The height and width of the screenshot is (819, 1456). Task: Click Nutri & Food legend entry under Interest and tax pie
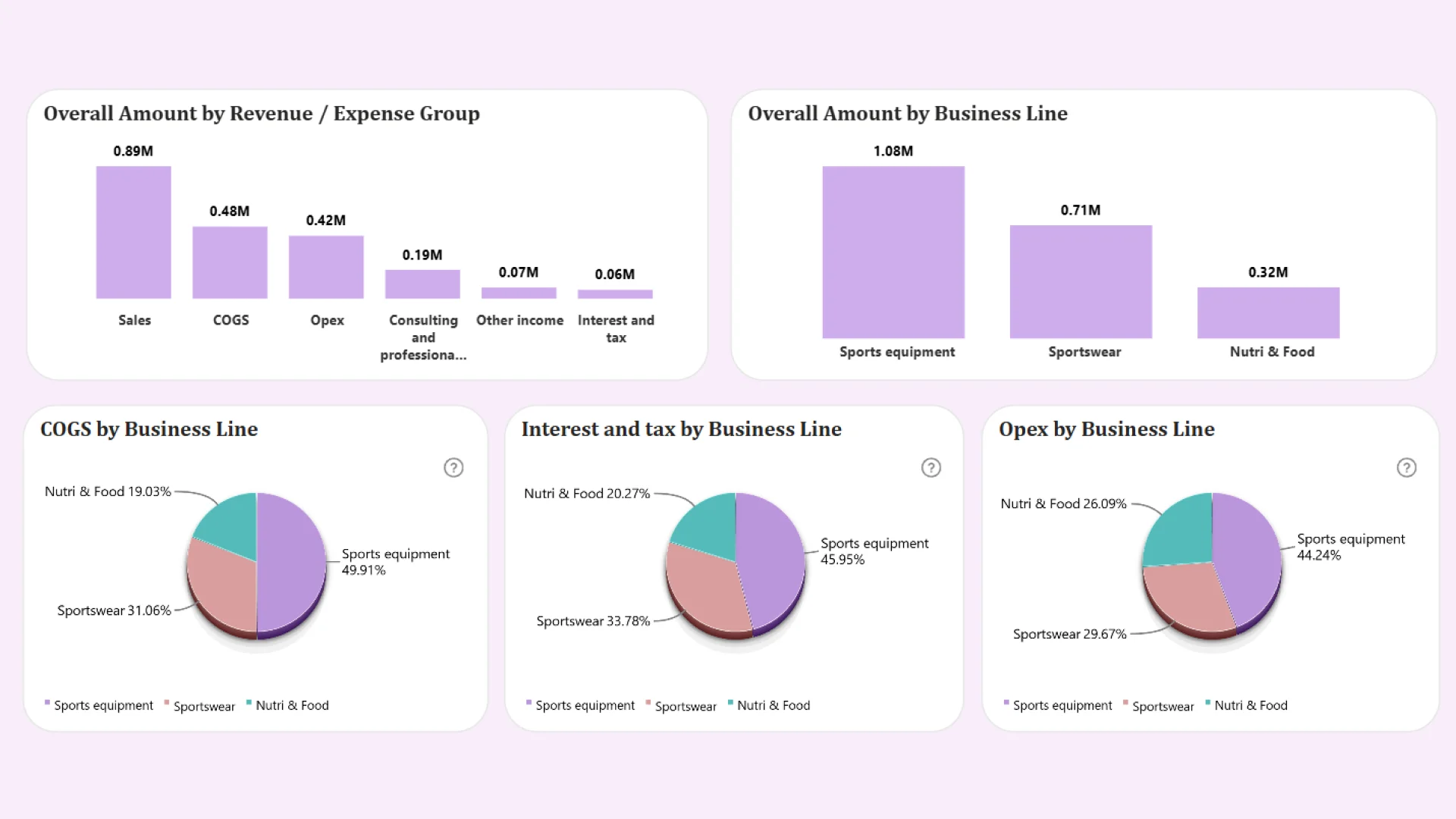[x=769, y=705]
